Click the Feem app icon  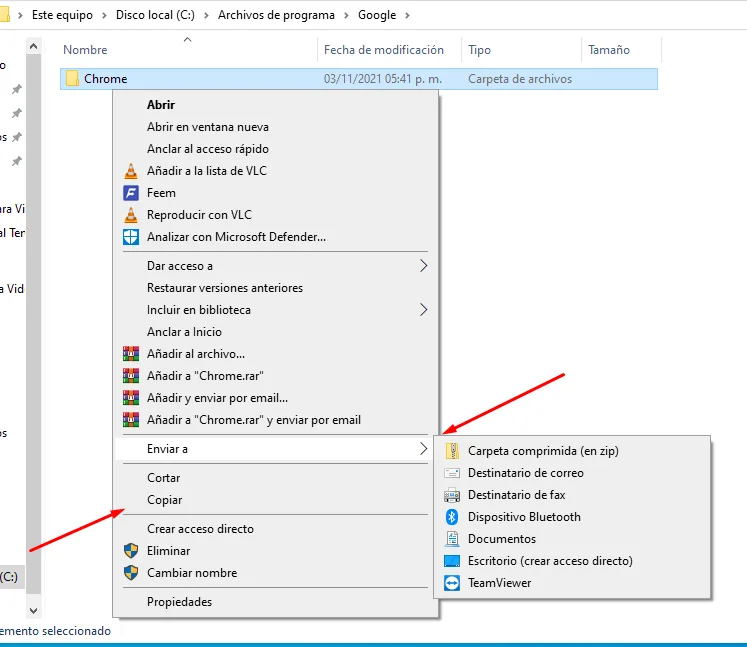coord(131,193)
